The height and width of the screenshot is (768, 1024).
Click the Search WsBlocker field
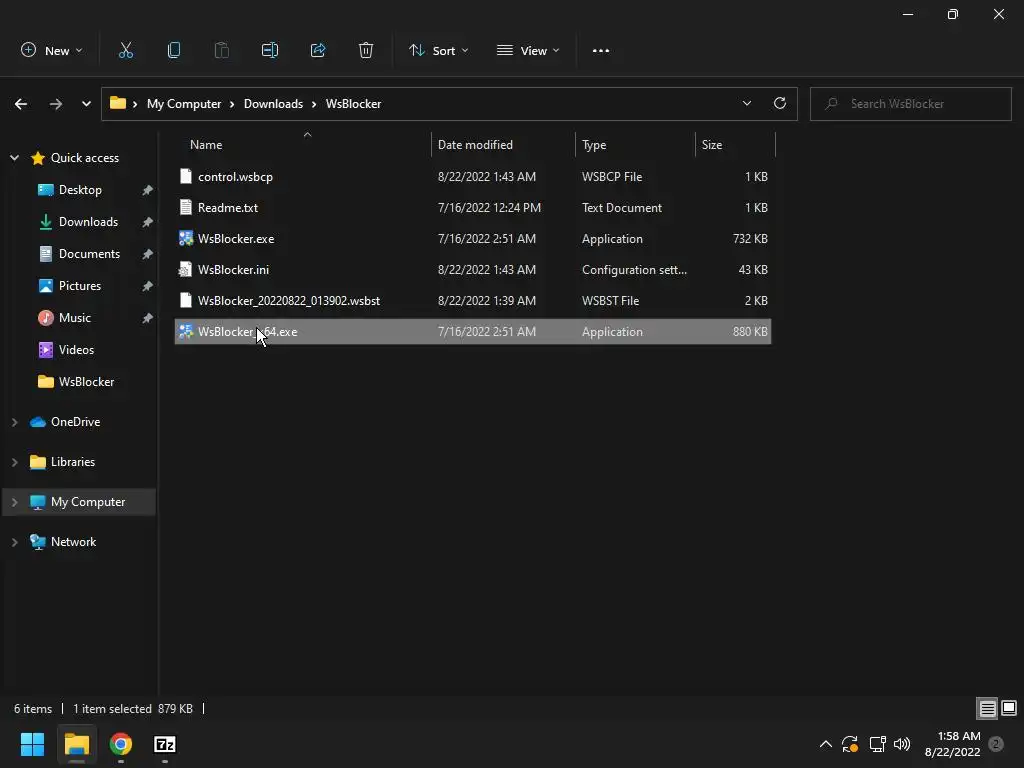tap(910, 104)
